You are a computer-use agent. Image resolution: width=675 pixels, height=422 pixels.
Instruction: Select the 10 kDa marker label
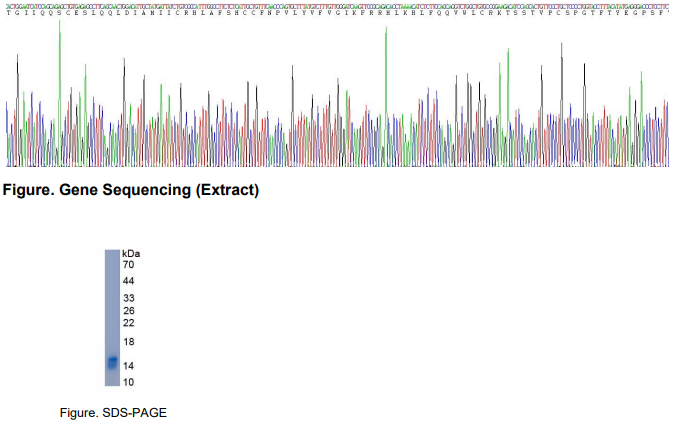(x=128, y=382)
